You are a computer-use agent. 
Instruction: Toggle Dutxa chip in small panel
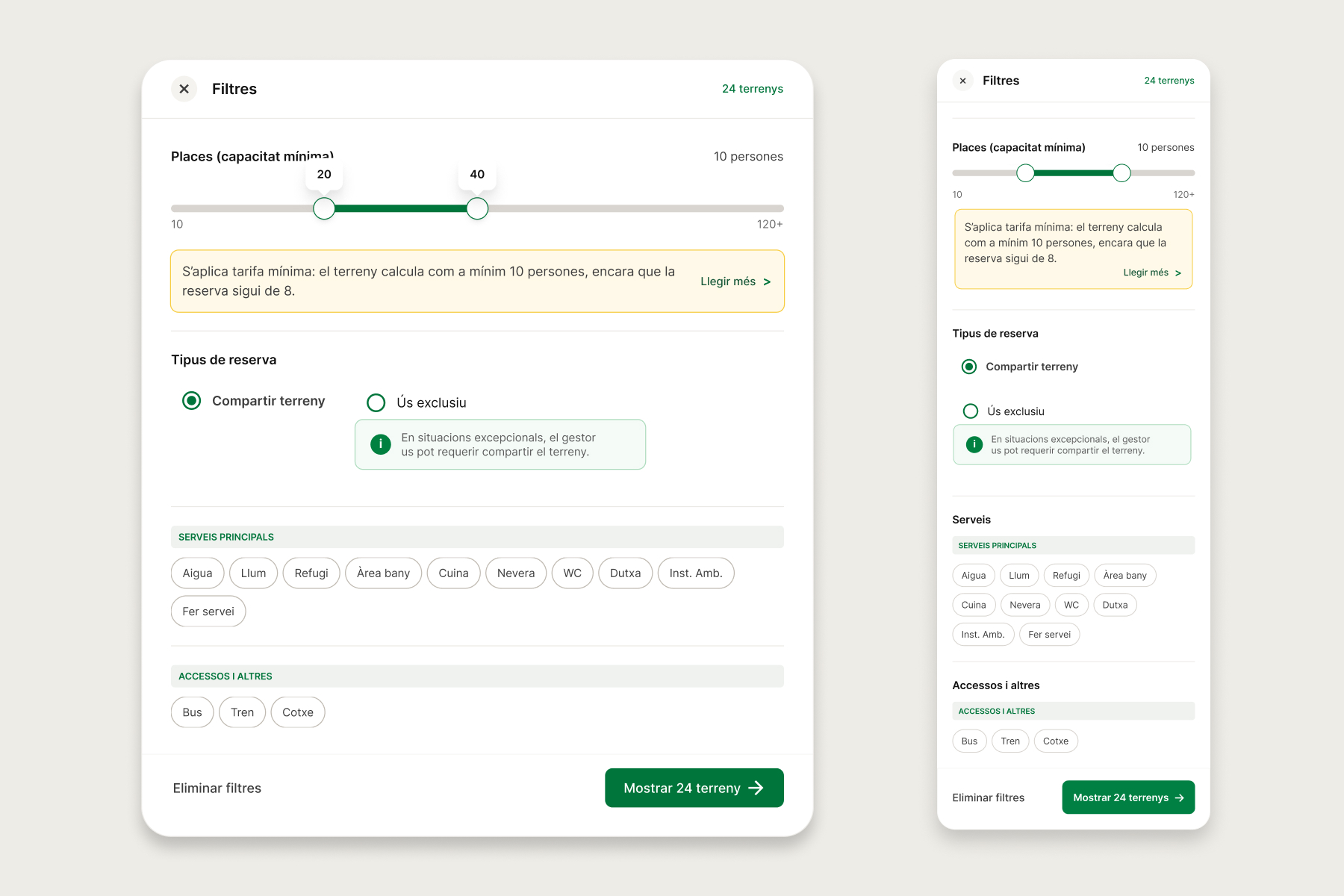point(1115,605)
